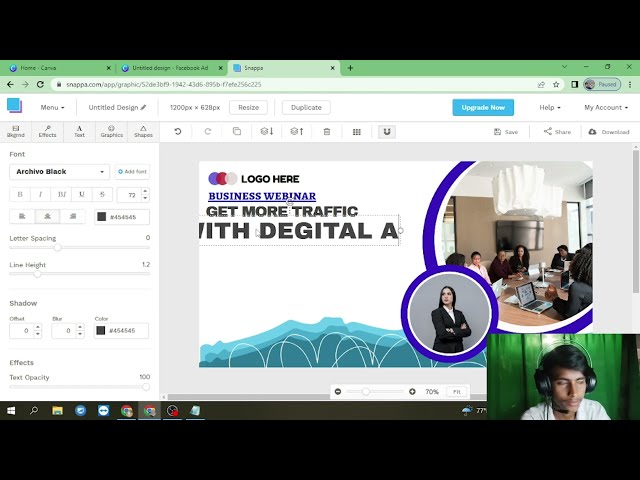Toggle the grid icon
640x480 pixels.
click(357, 131)
